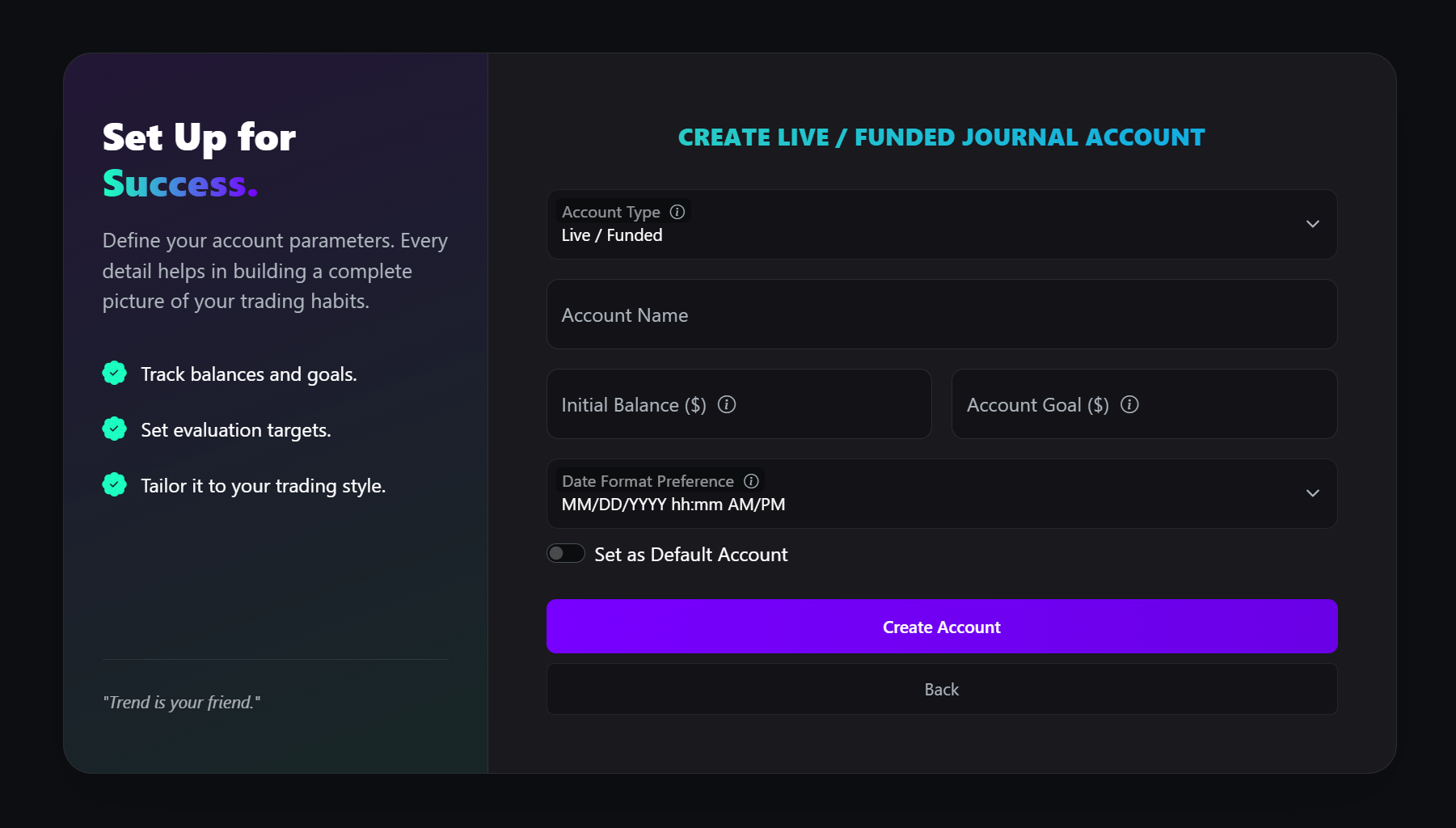Click the Account Type info icon
The width and height of the screenshot is (1456, 828).
[x=677, y=212]
